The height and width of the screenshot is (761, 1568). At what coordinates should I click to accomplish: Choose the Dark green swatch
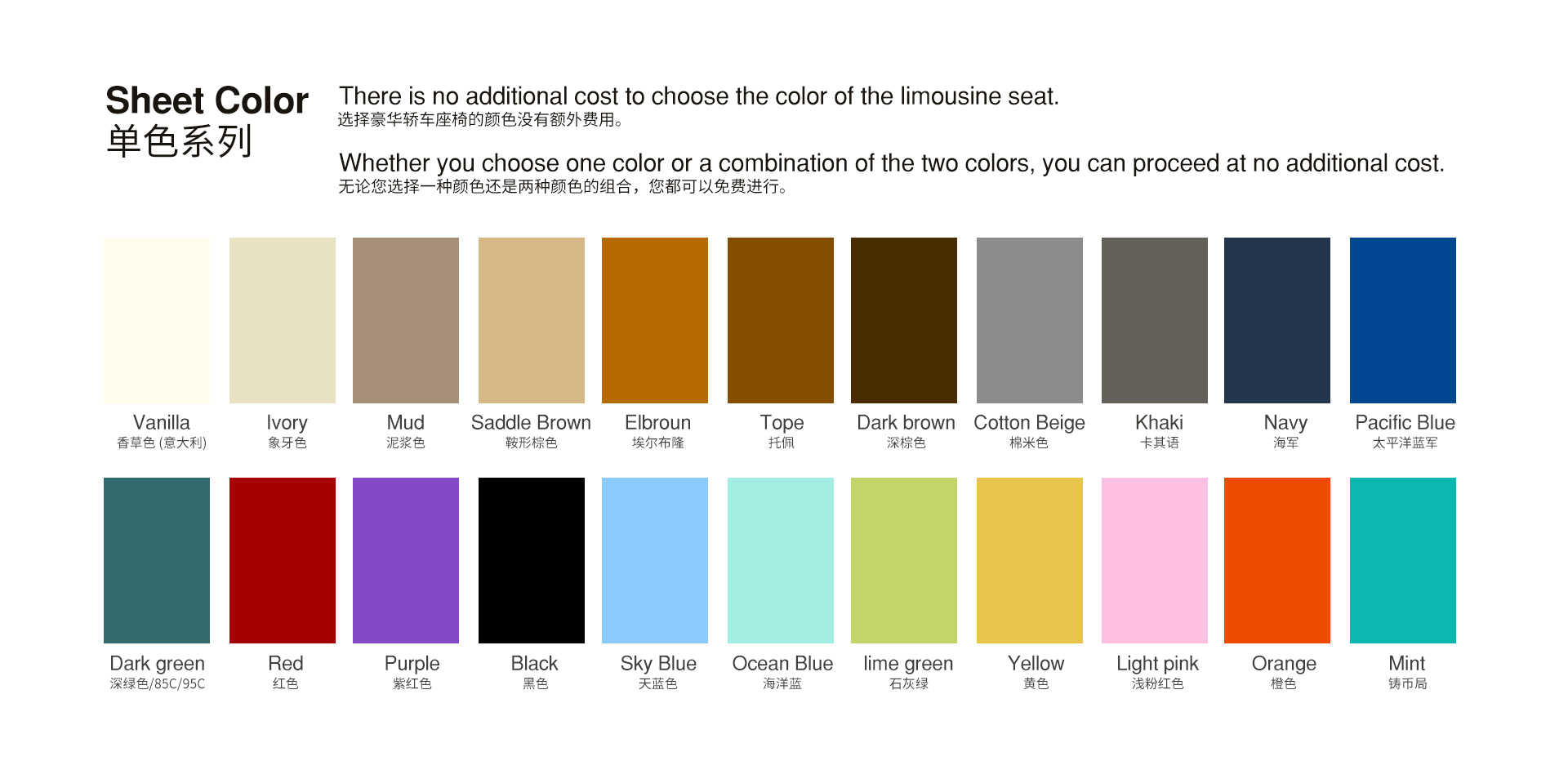pyautogui.click(x=157, y=560)
